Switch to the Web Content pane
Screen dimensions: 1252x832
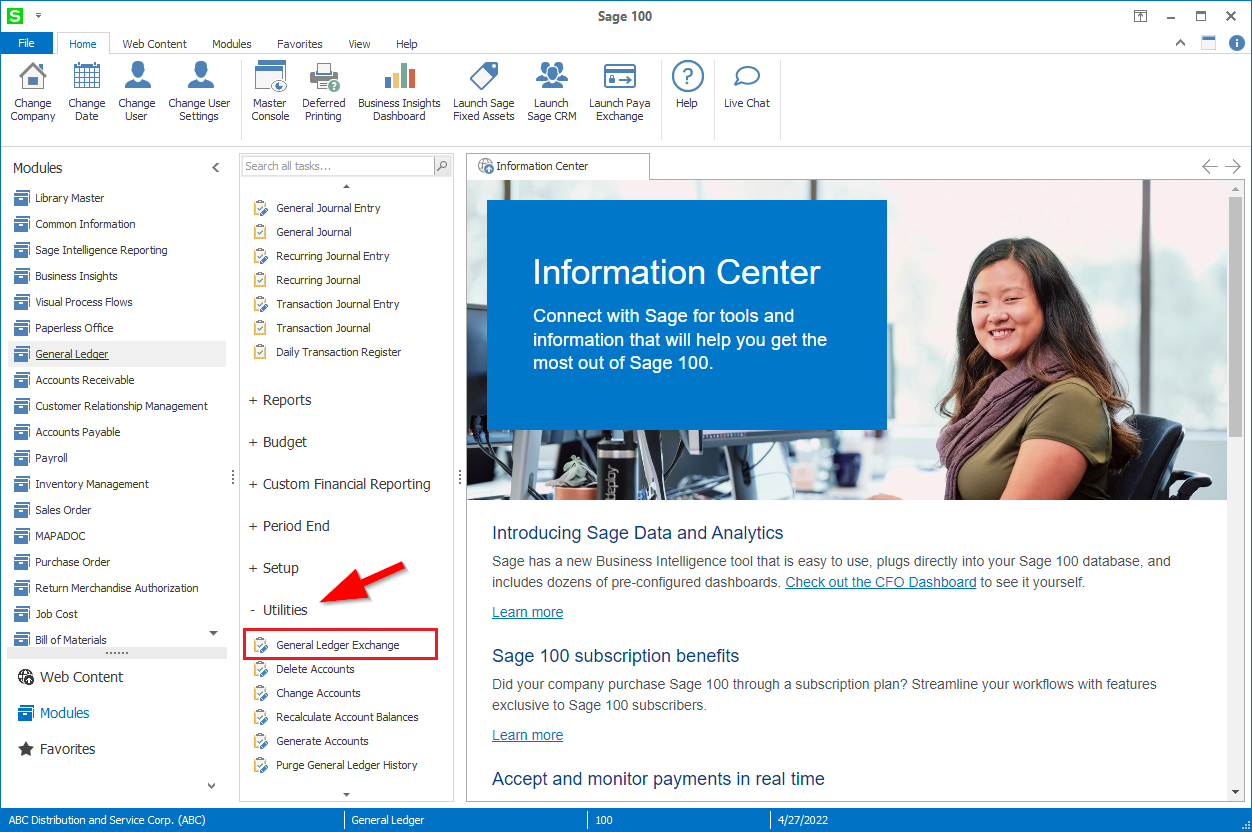[70, 677]
